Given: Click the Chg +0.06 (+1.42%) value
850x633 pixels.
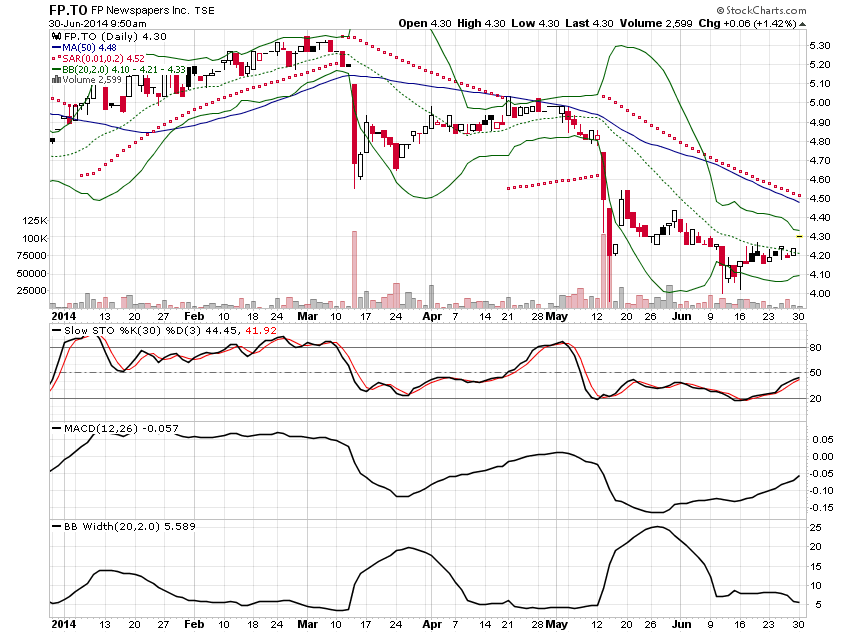Looking at the screenshot, I should click(748, 23).
